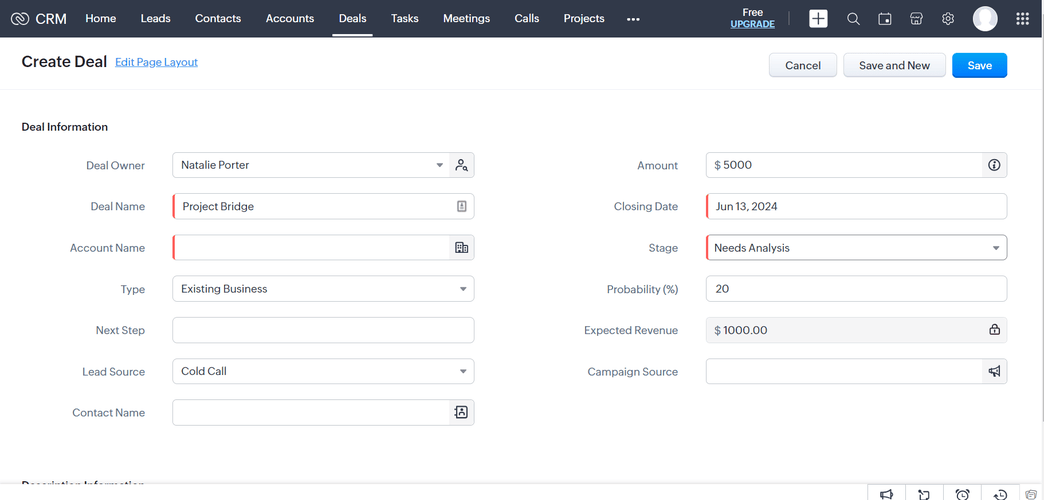Open the settings gear icon
The width and height of the screenshot is (1044, 500).
point(948,19)
